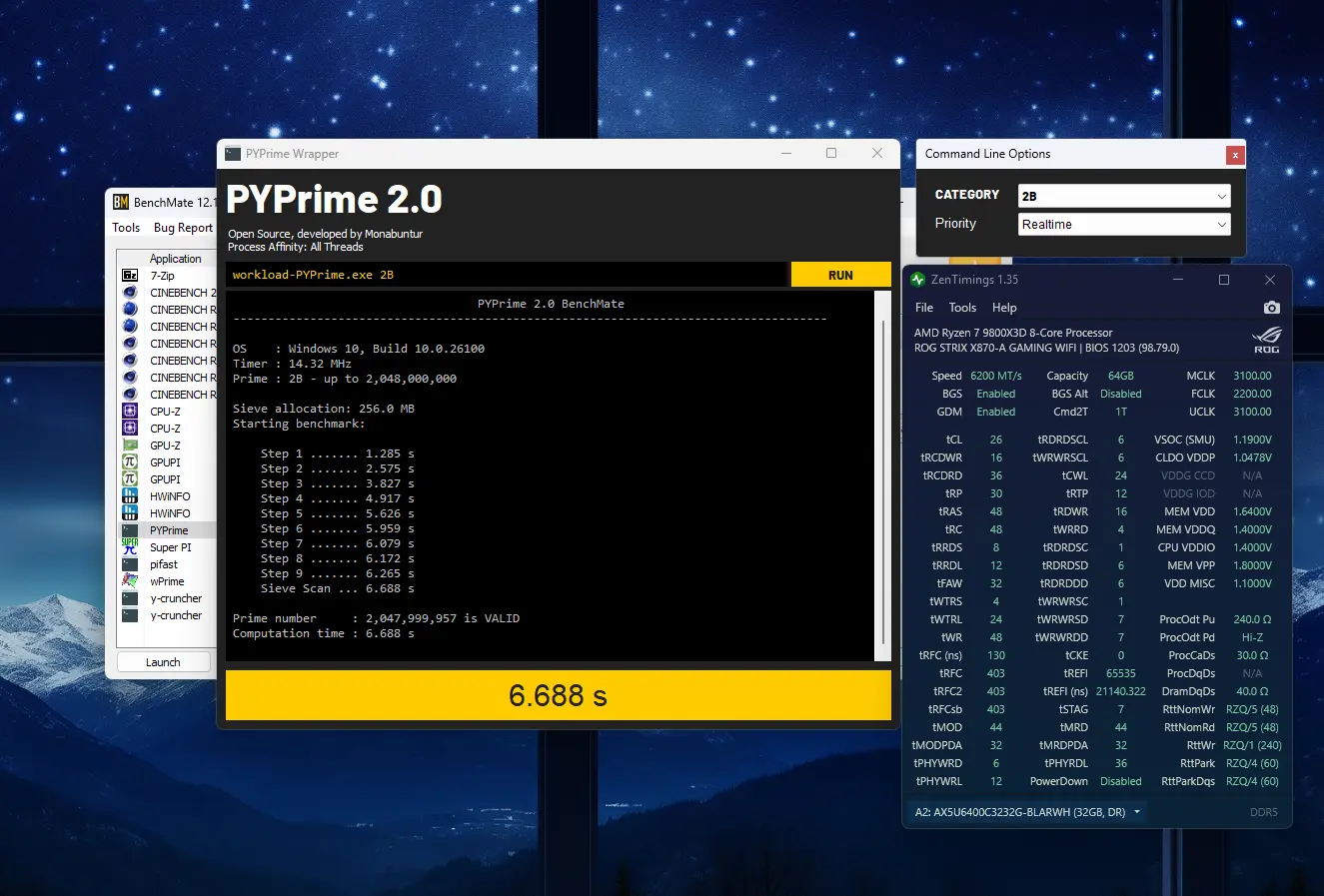The width and height of the screenshot is (1324, 896).
Task: Click the PowerDown Disabled value
Action: [1121, 781]
